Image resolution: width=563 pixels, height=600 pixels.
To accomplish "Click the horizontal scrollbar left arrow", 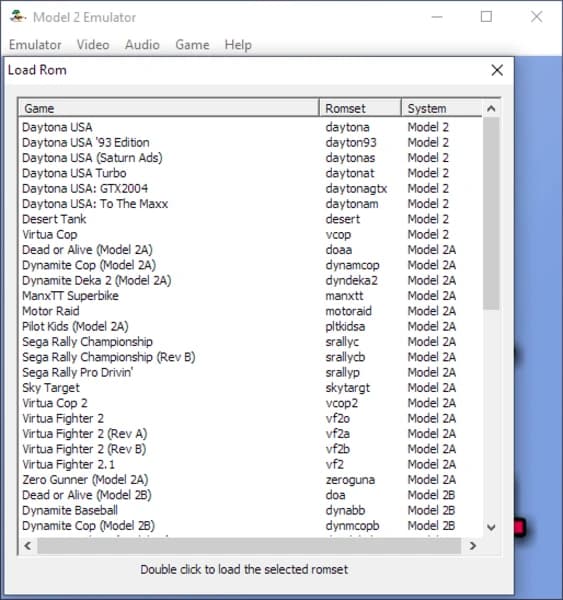I will (28, 546).
